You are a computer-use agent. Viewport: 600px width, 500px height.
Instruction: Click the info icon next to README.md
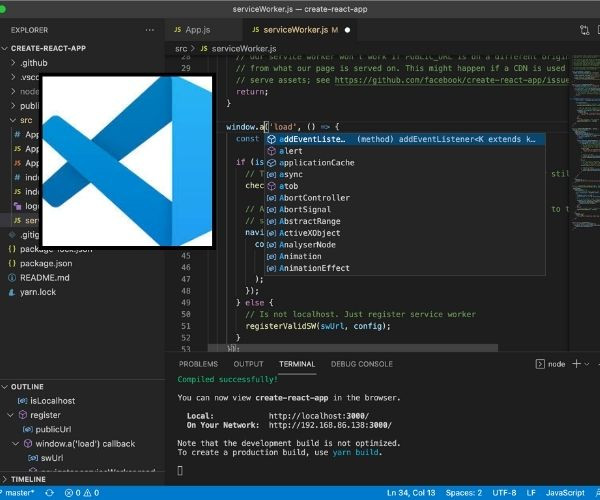[12, 278]
